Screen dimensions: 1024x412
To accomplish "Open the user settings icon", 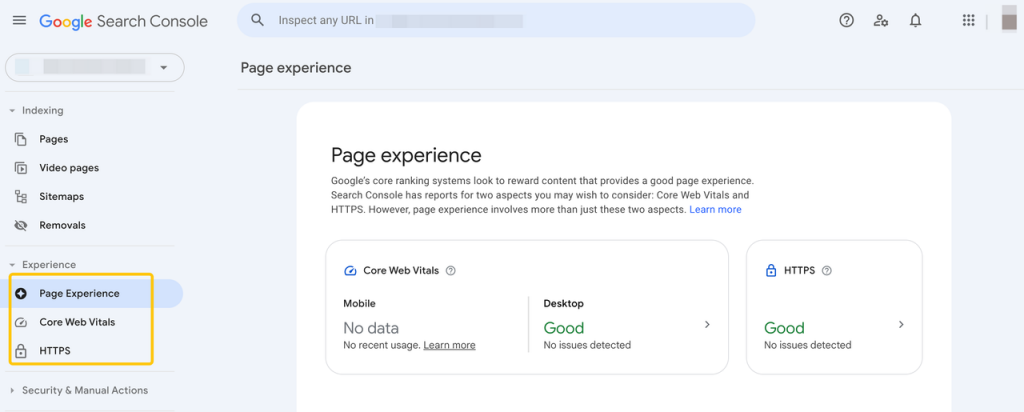I will tap(881, 20).
